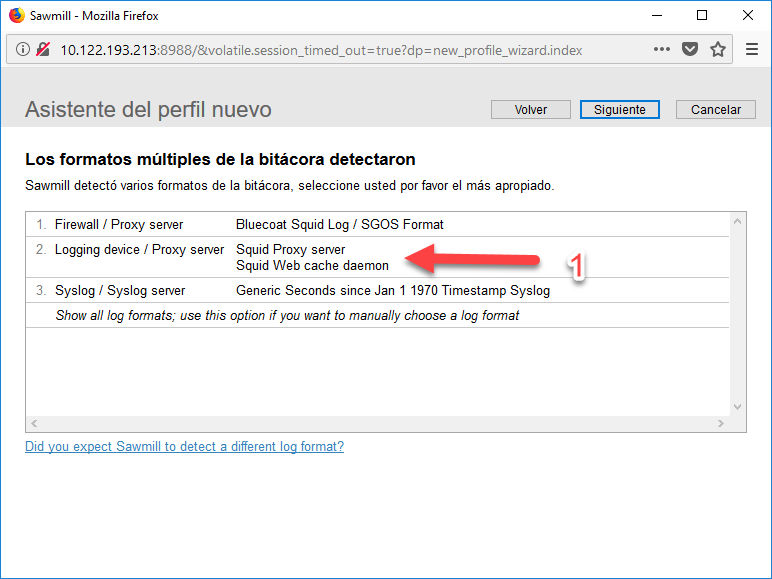The width and height of the screenshot is (772, 579).
Task: Click the Firefox logo in the title bar
Action: click(x=17, y=15)
